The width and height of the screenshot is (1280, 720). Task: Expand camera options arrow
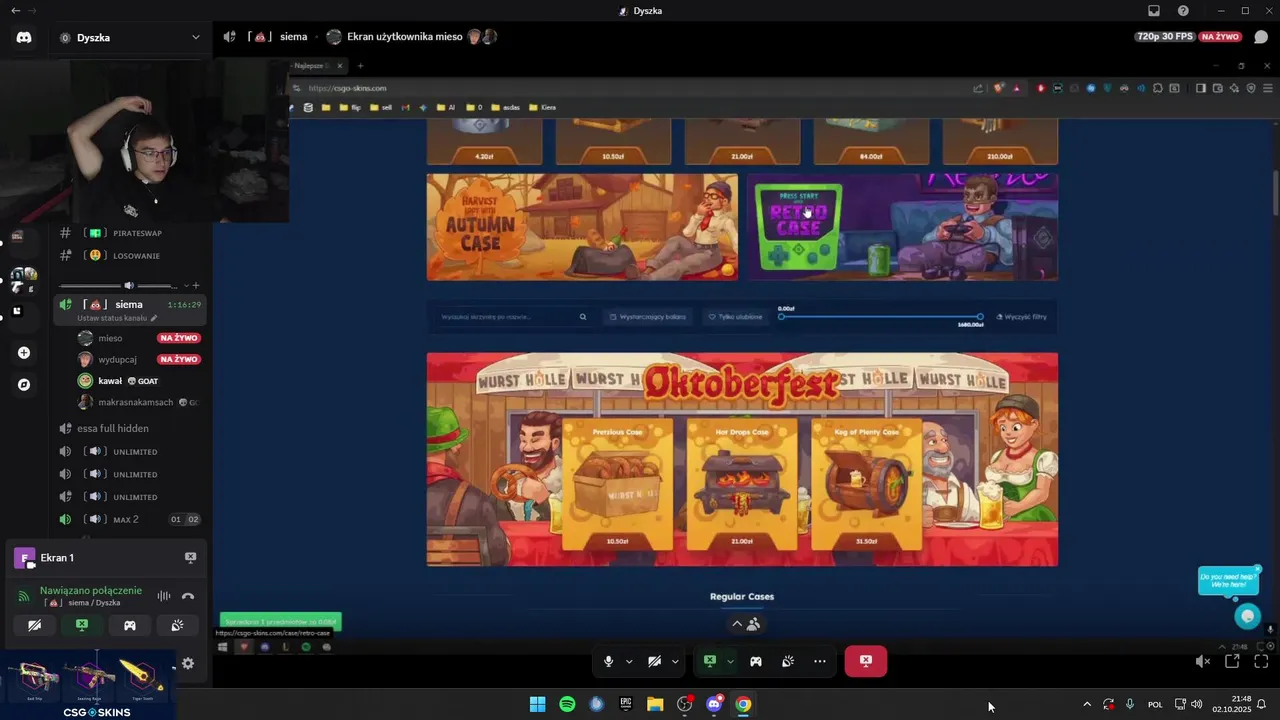(x=675, y=661)
